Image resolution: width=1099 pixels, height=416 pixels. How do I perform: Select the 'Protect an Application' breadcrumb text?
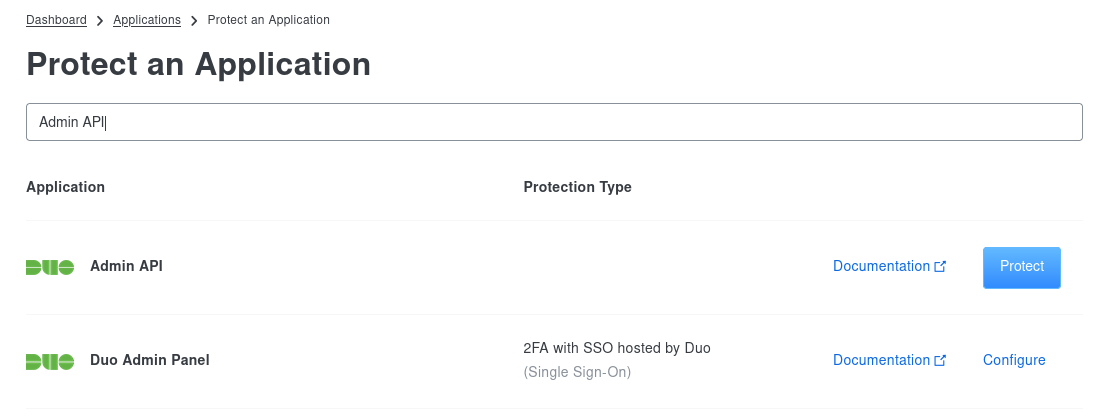point(268,20)
